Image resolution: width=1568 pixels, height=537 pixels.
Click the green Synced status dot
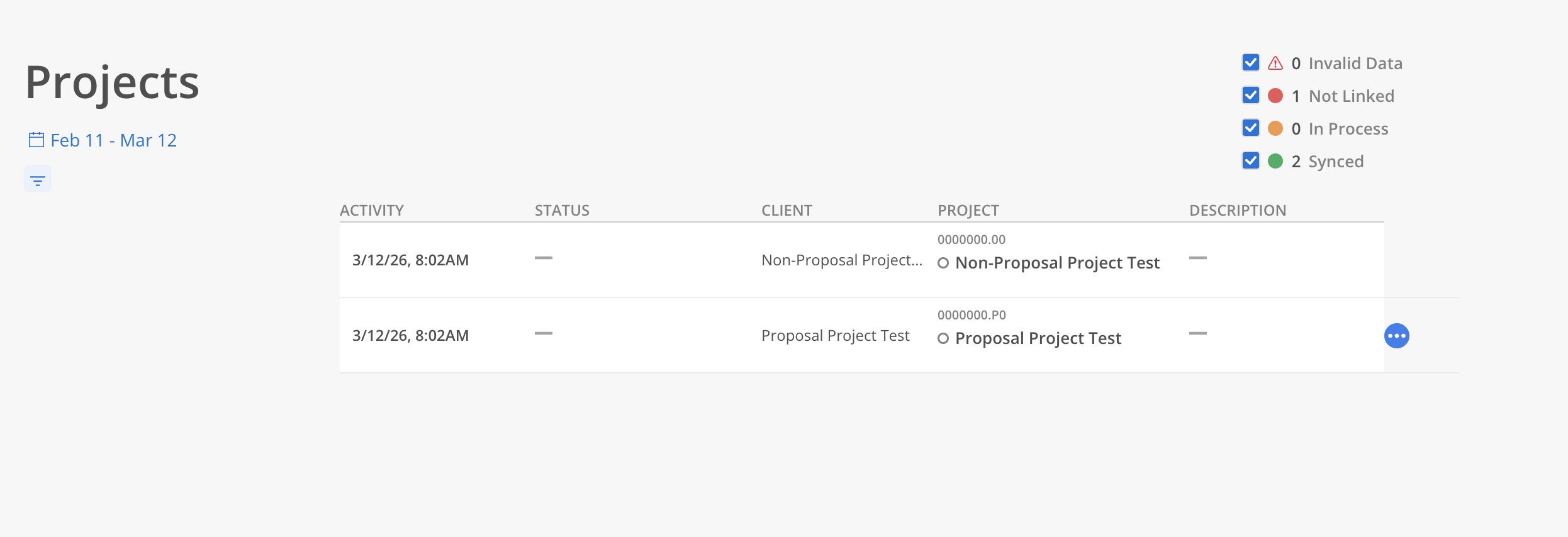tap(1275, 161)
